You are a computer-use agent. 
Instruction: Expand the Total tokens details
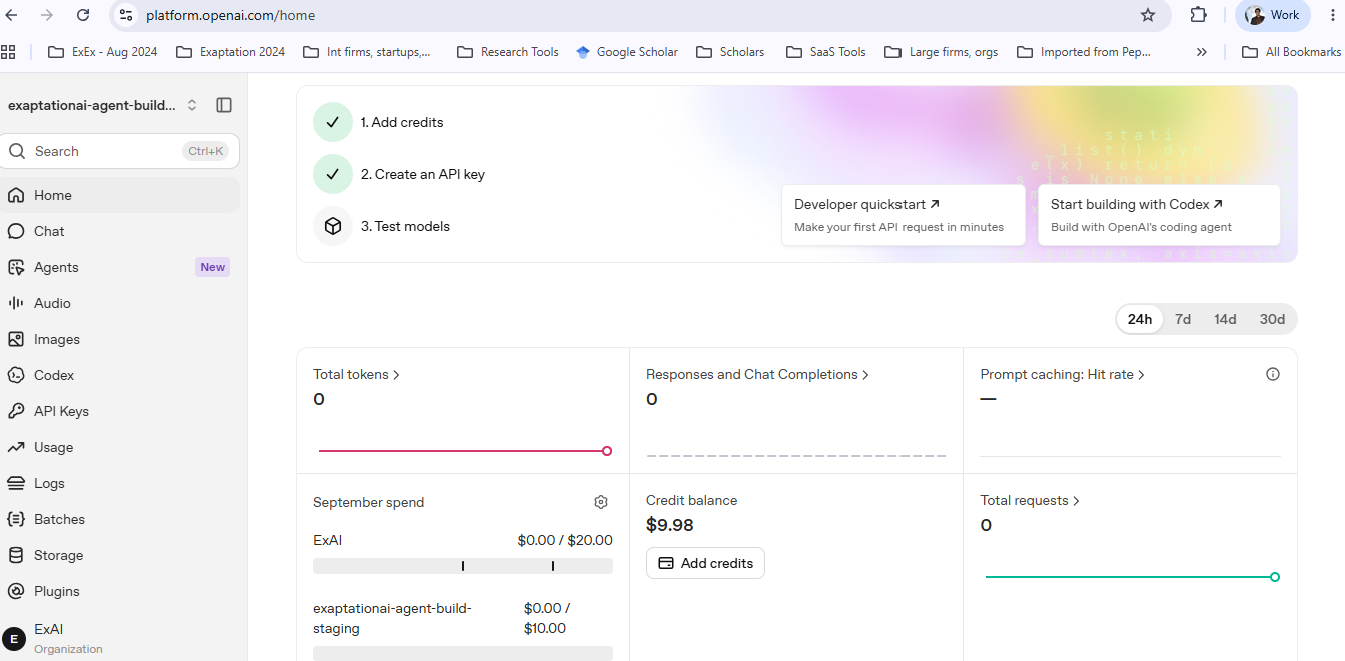[357, 374]
